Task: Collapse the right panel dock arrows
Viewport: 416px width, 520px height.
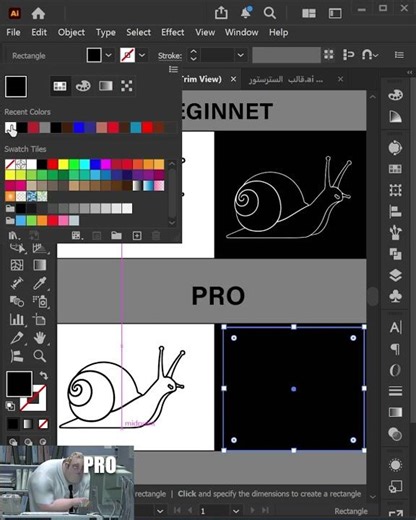Action: pyautogui.click(x=409, y=72)
